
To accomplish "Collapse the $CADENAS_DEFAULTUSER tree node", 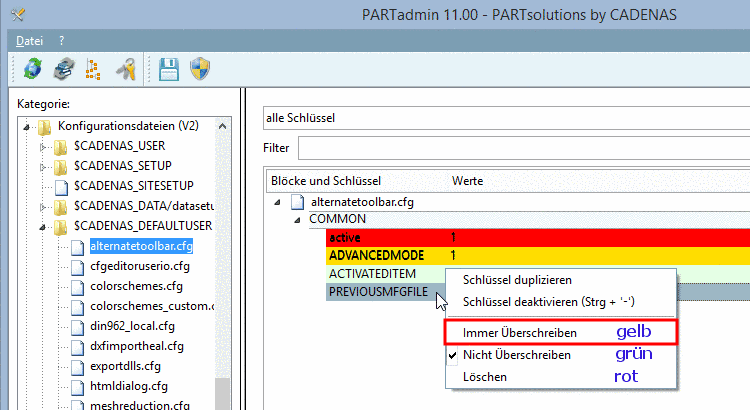I will (x=43, y=227).
